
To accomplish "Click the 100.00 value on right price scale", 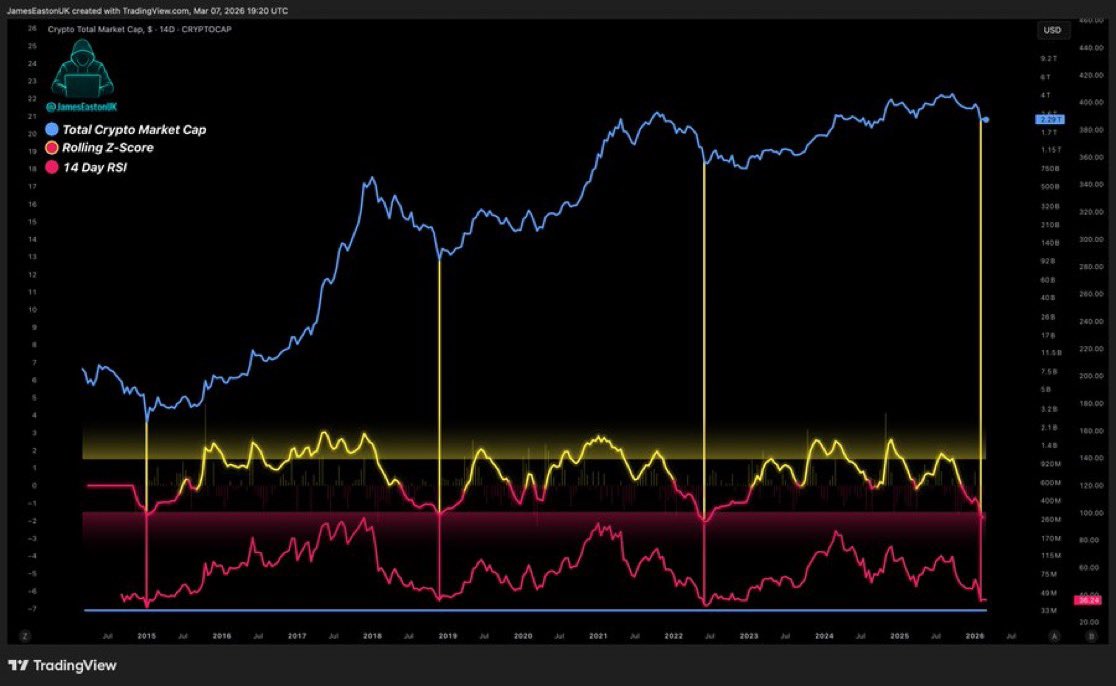I will click(1090, 513).
